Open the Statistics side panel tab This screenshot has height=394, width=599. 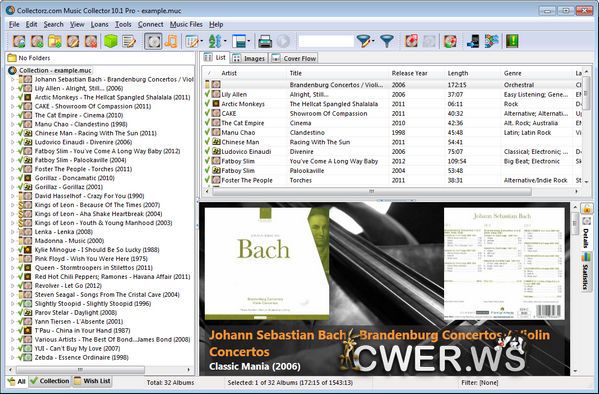586,272
